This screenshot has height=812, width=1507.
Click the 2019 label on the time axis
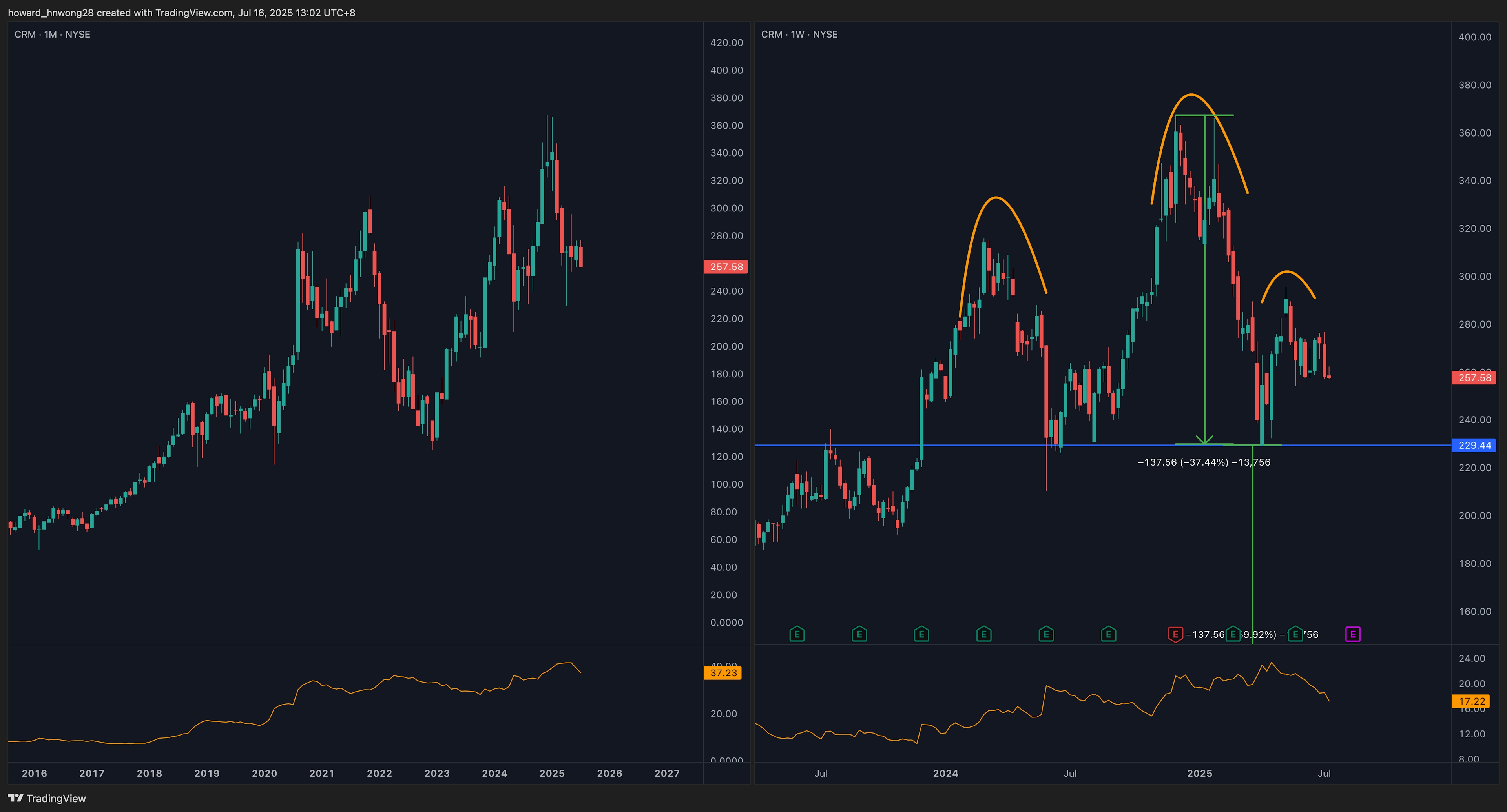[x=207, y=774]
